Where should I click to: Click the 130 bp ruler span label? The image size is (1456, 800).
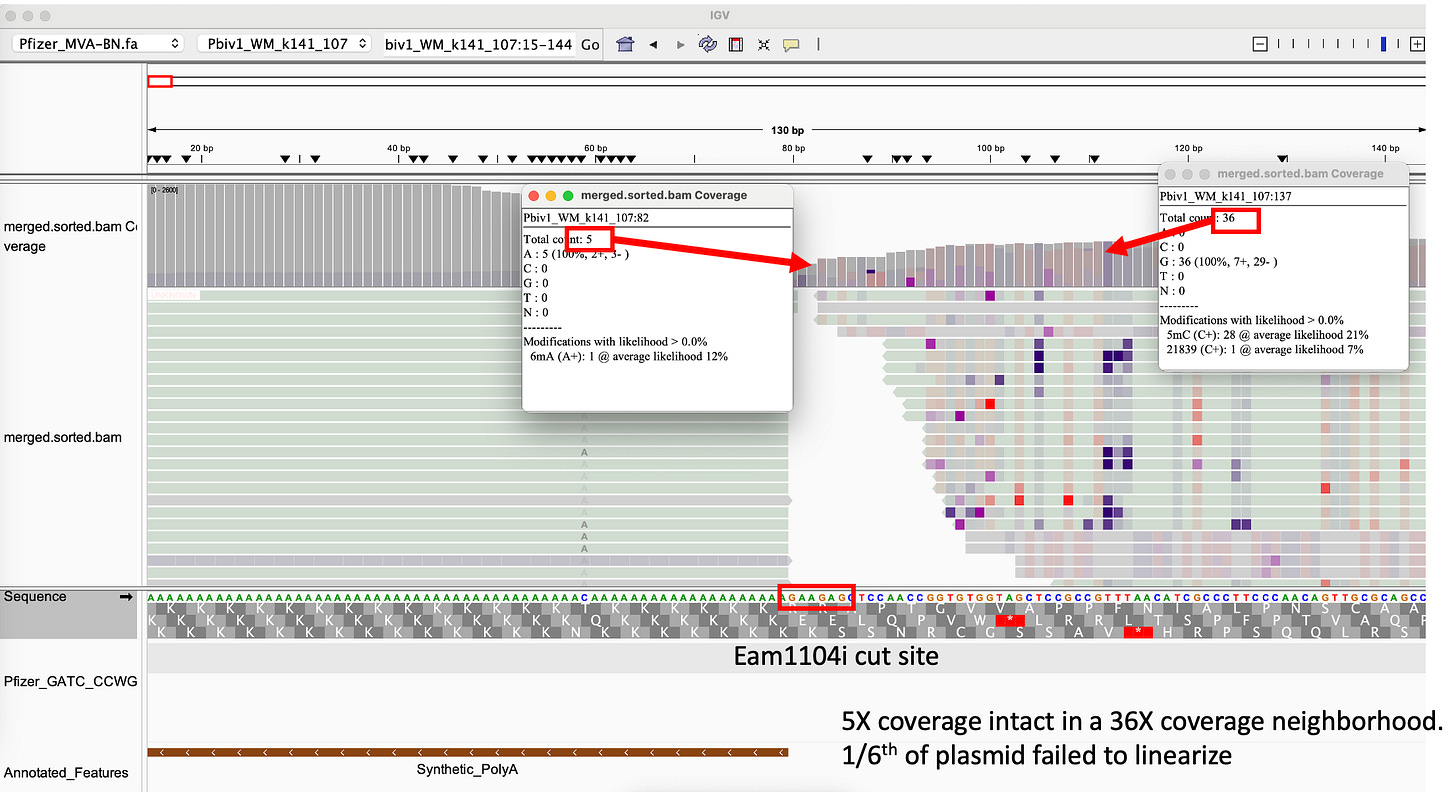788,130
